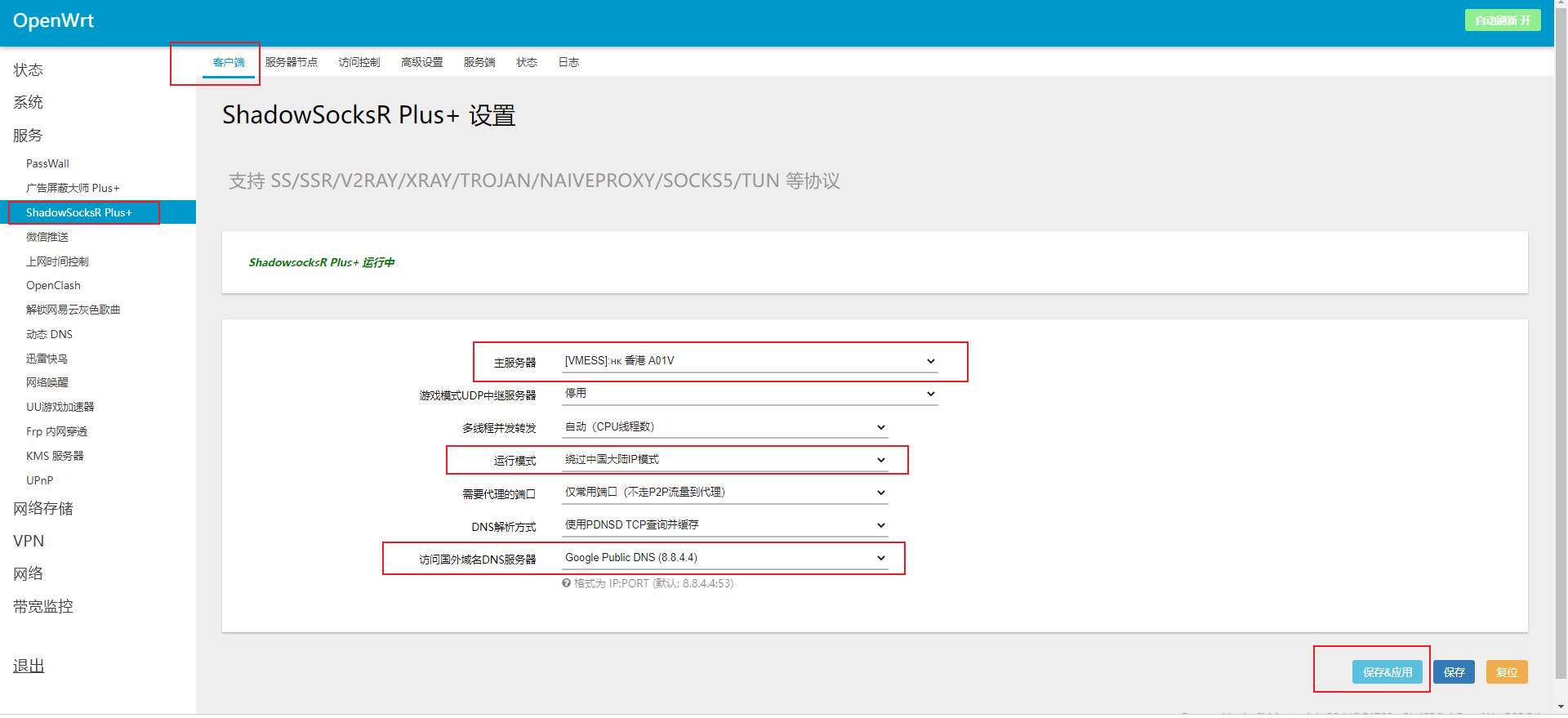Switch to the 服务器节点 tab
The width and height of the screenshot is (1568, 718).
tap(292, 63)
